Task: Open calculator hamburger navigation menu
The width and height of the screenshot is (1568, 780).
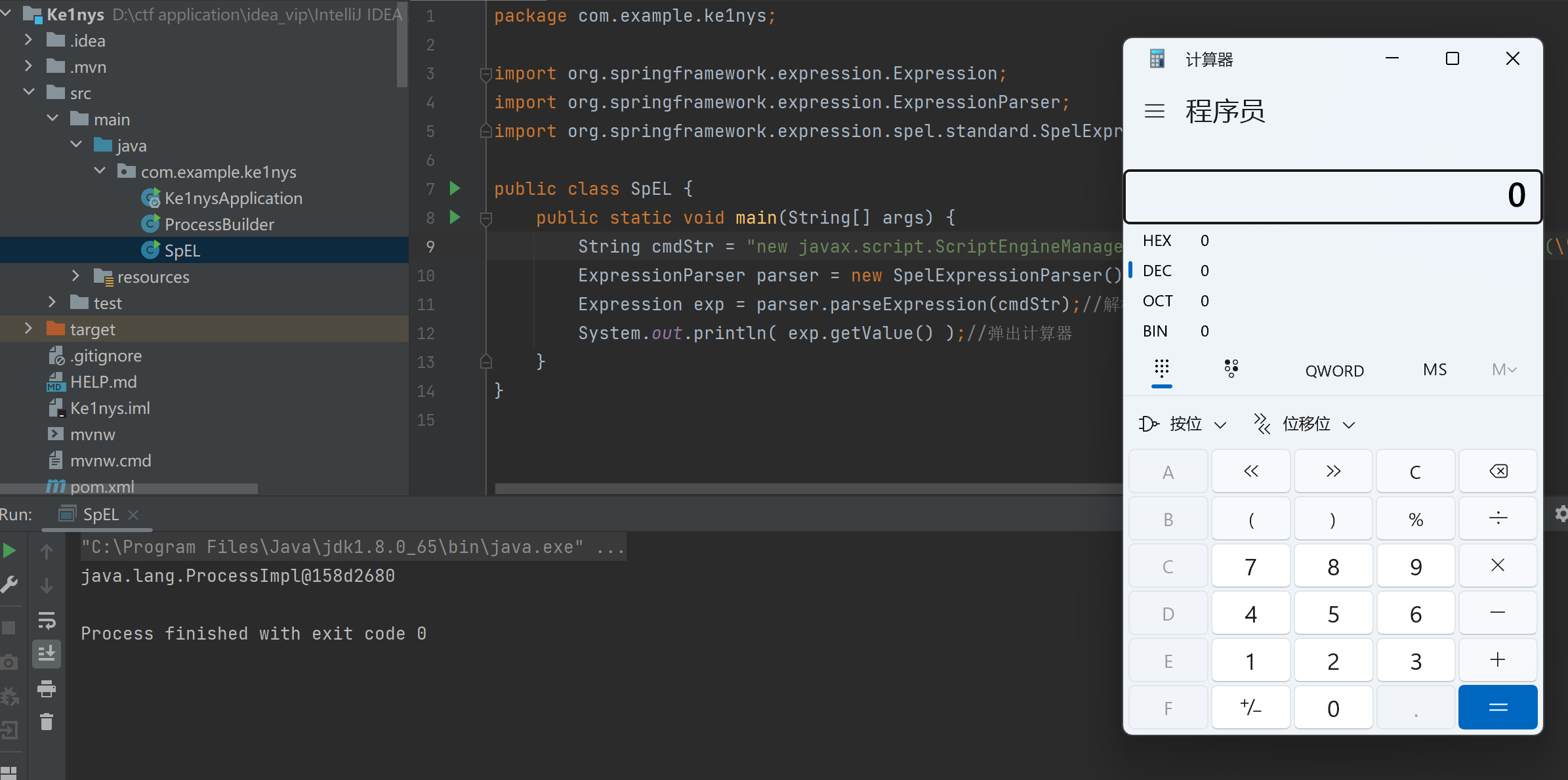Action: click(1155, 111)
